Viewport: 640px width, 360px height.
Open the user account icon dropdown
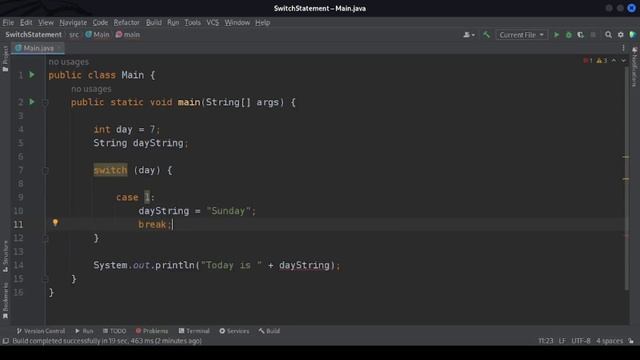click(x=469, y=35)
